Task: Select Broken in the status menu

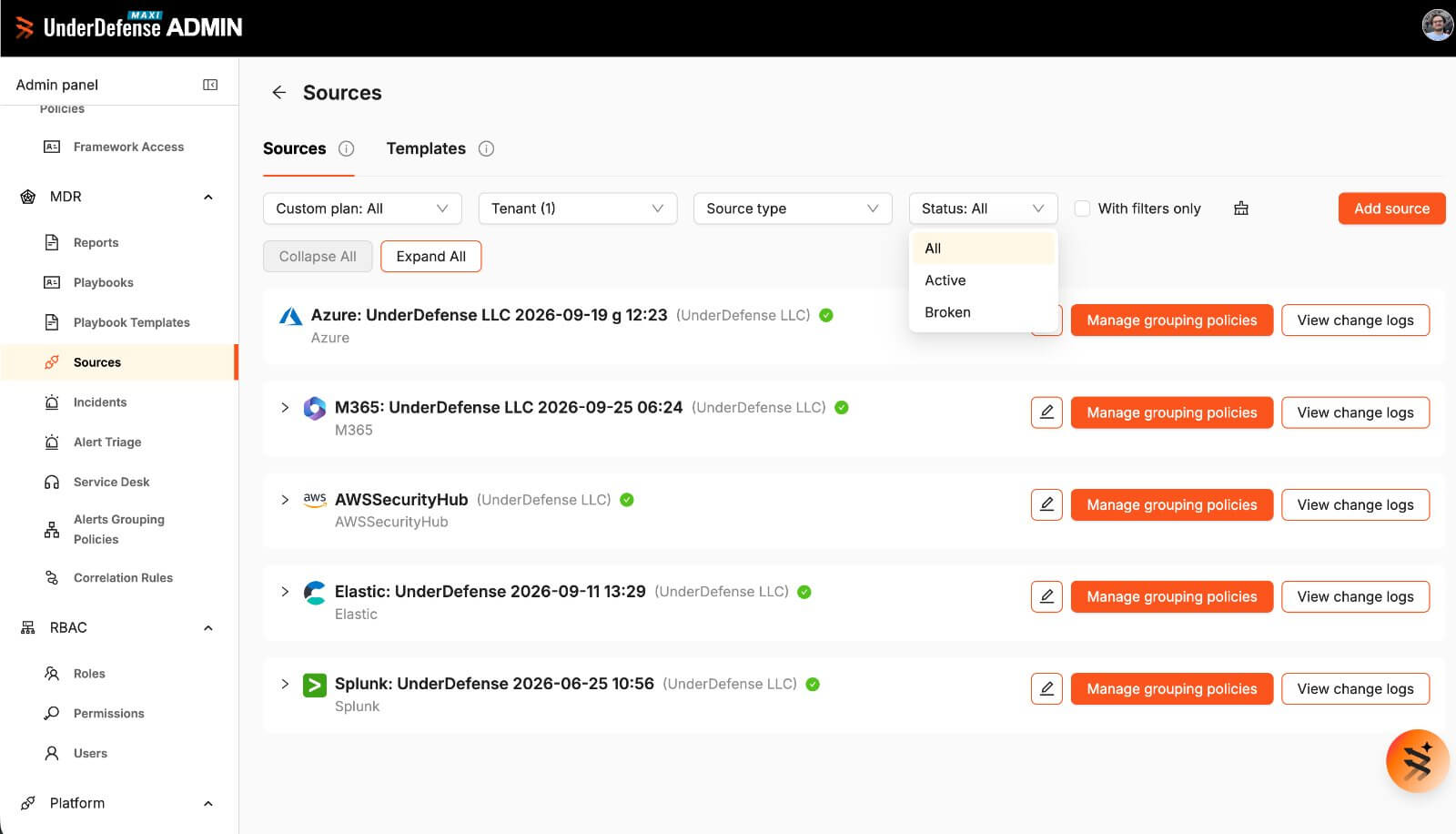Action: (983, 312)
